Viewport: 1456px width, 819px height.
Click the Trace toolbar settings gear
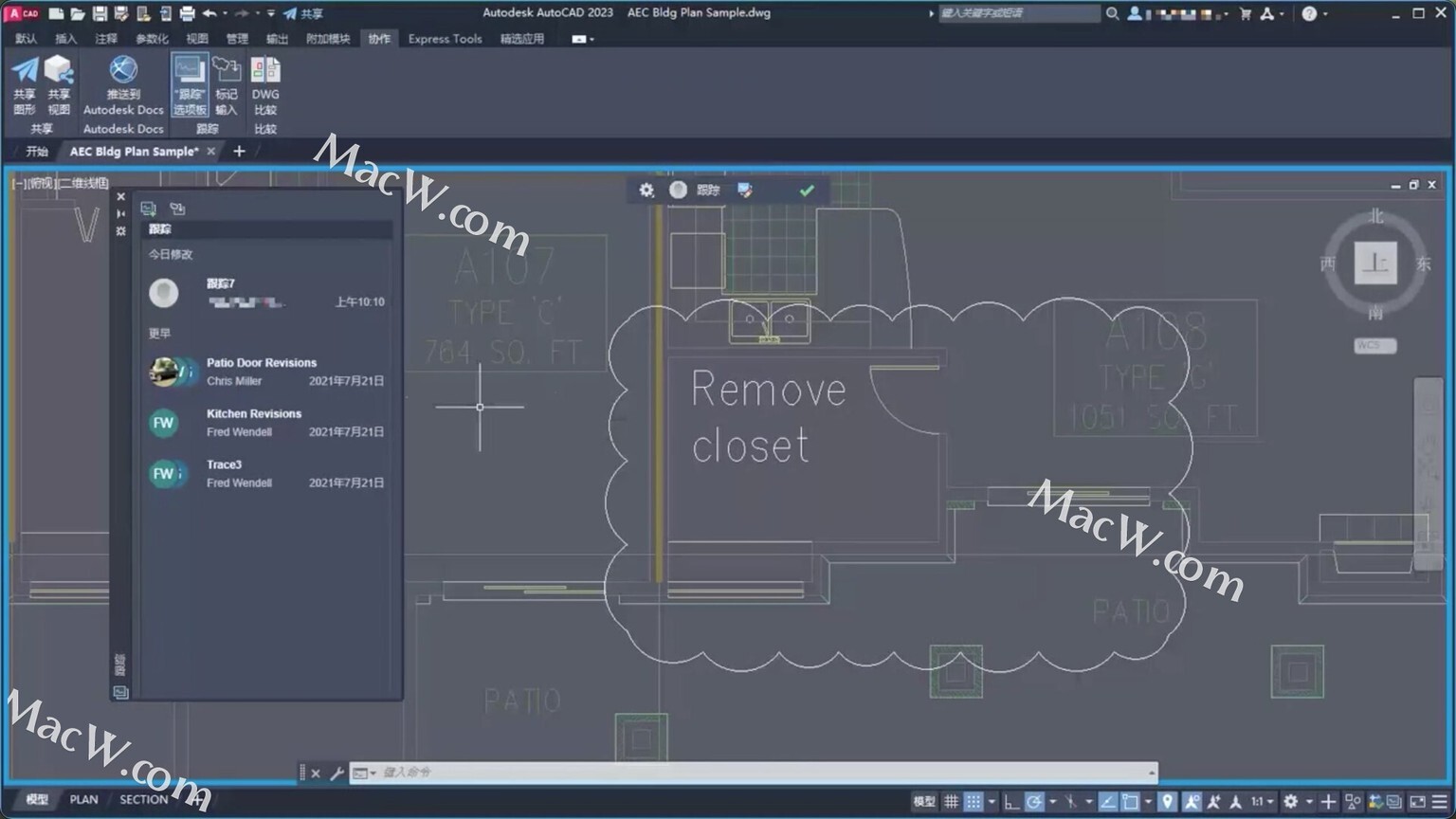pos(646,191)
